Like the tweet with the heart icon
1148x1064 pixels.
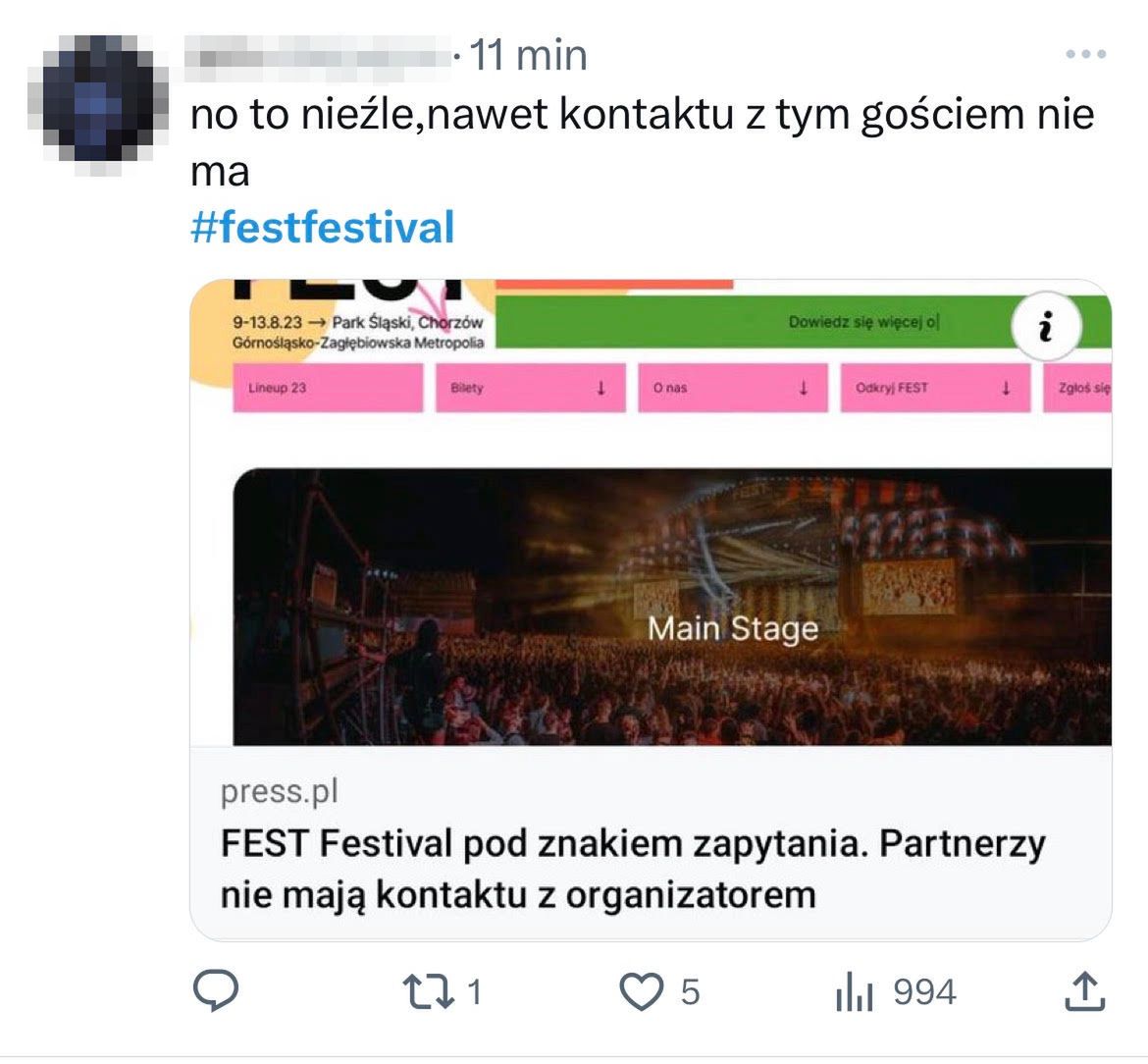coord(642,991)
